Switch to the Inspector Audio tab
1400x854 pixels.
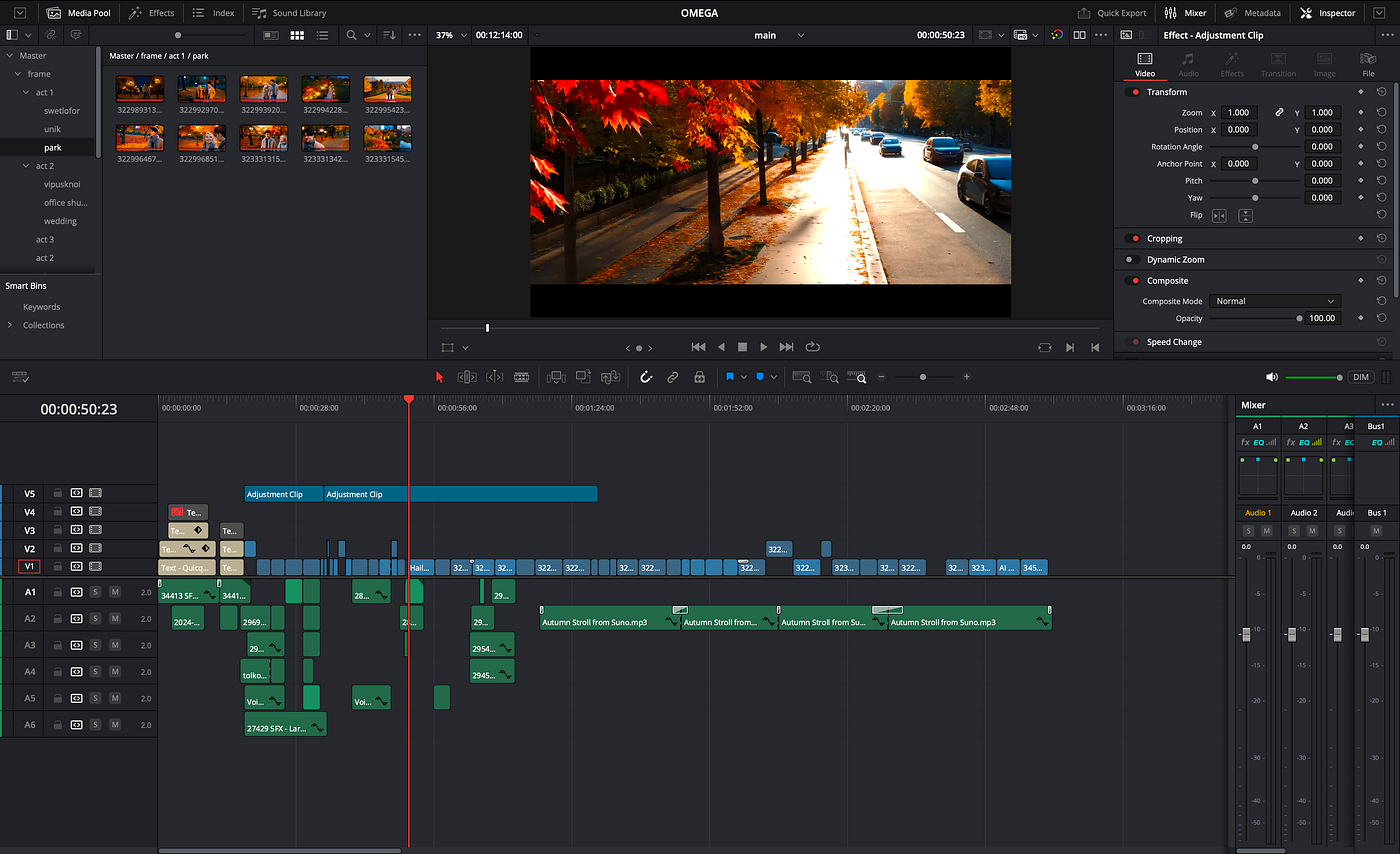(x=1188, y=65)
